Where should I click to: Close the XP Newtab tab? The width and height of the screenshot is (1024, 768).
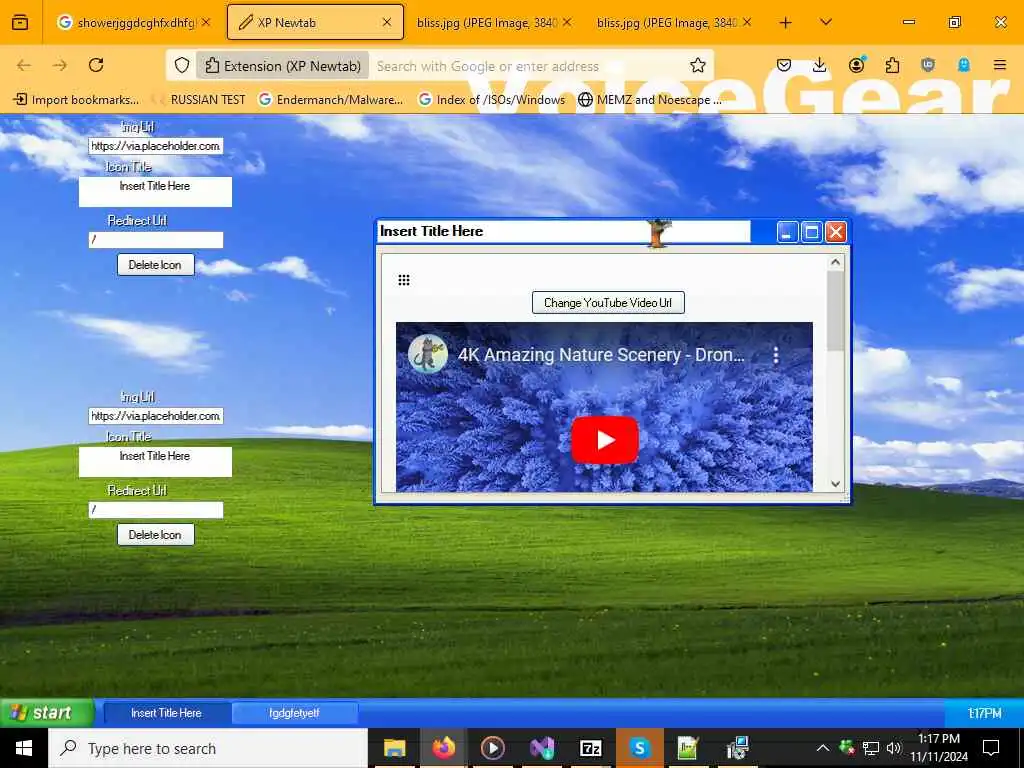coord(387,22)
